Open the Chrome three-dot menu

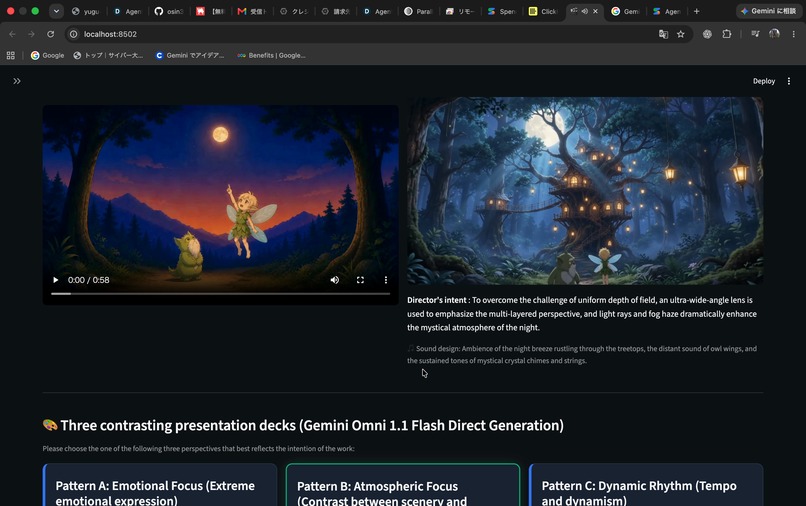pos(794,34)
